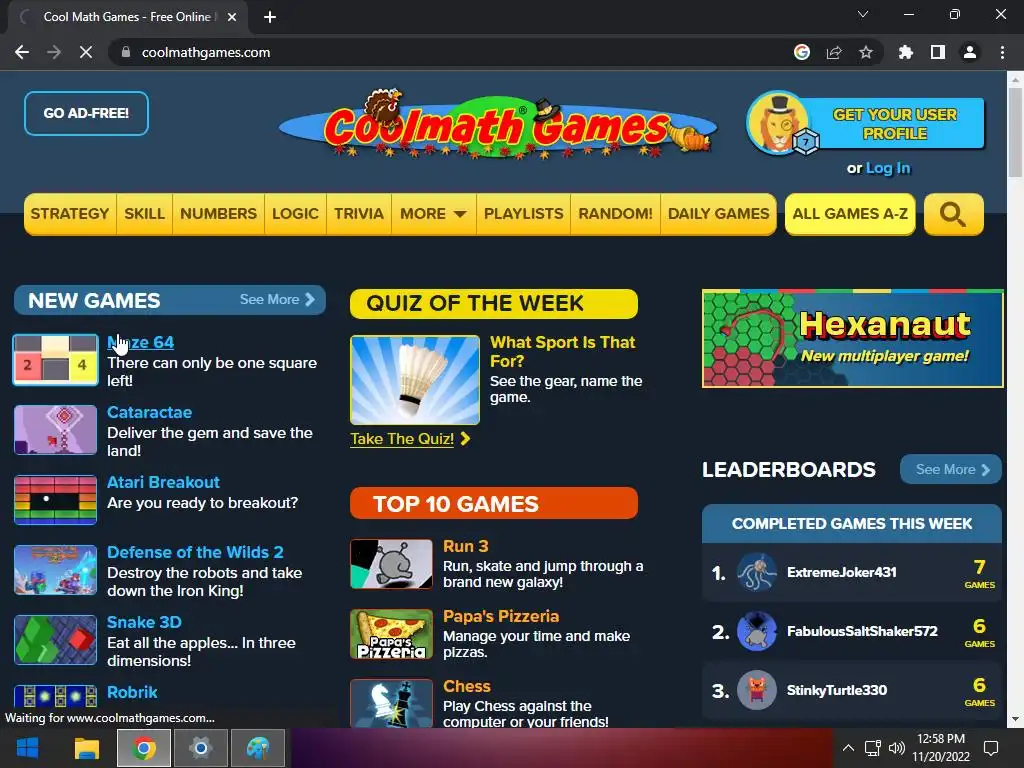The width and height of the screenshot is (1024, 768).
Task: Open the Extensions puzzle icon
Action: pos(906,52)
